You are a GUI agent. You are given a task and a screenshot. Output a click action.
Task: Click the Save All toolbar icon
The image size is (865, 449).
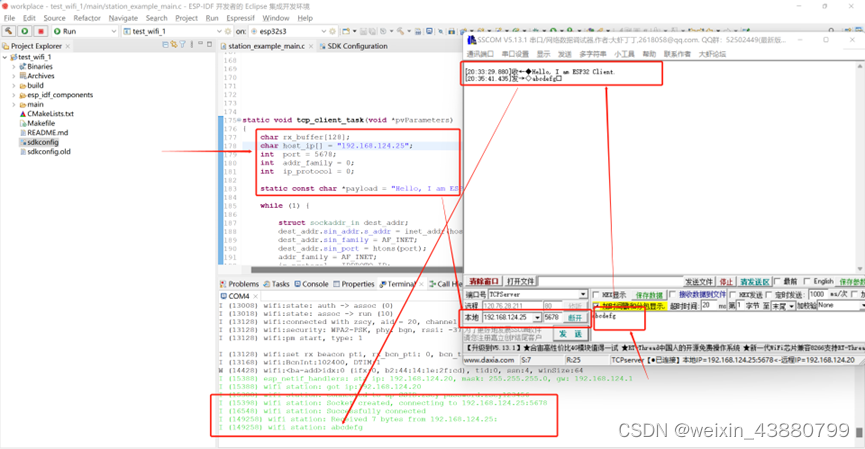click(372, 31)
